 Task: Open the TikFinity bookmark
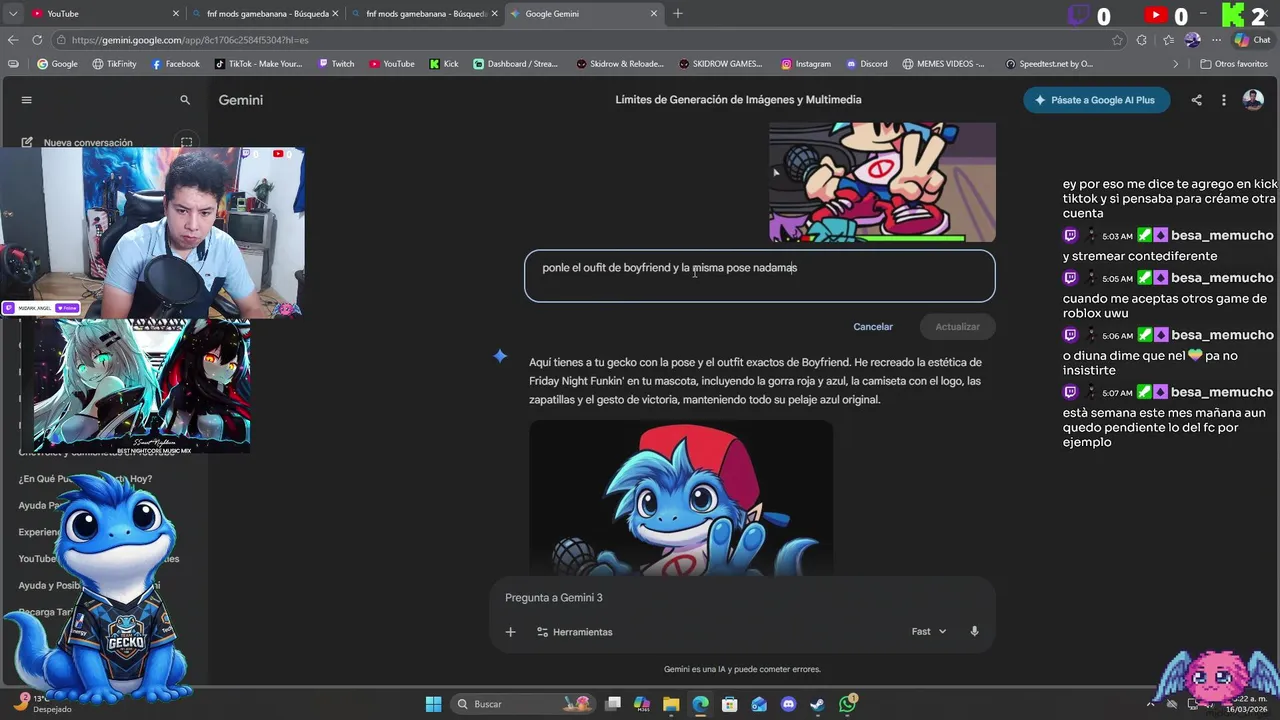point(114,64)
